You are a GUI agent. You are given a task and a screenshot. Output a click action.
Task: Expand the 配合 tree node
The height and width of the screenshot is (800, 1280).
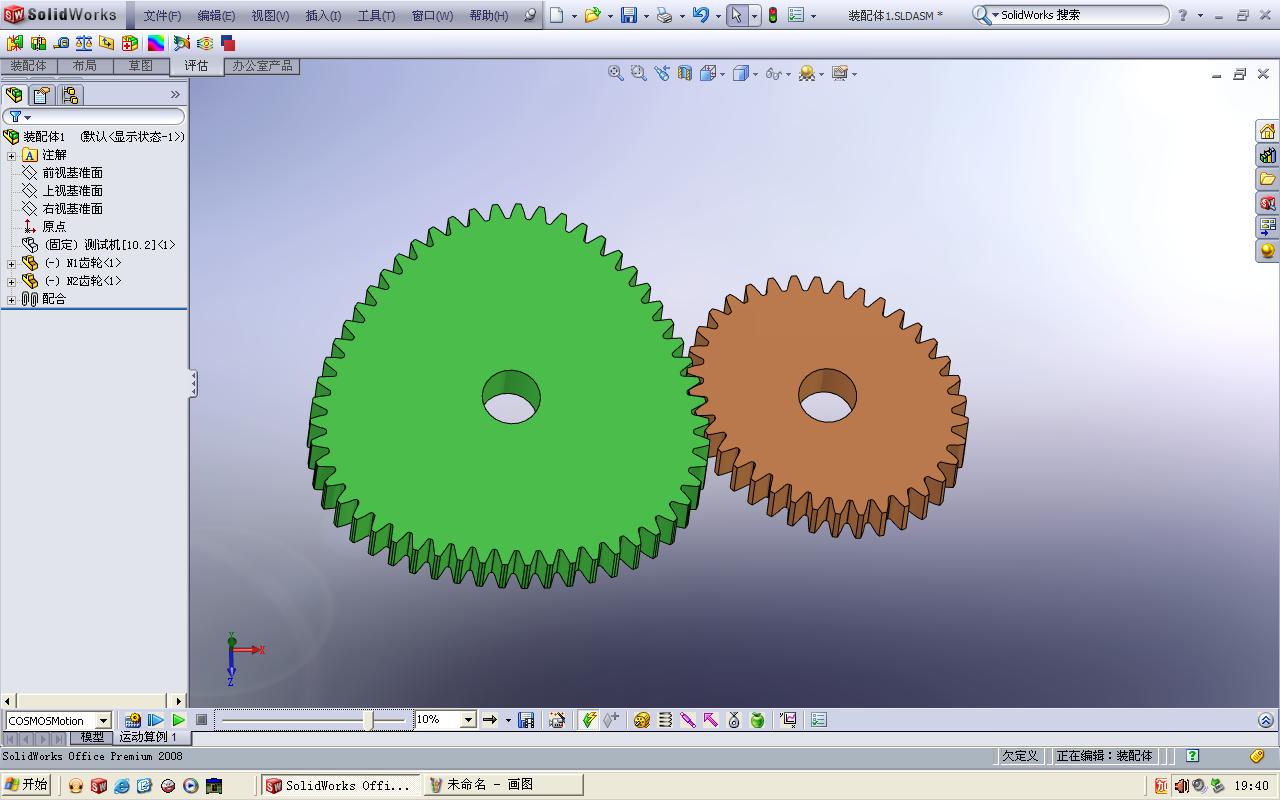[x=11, y=299]
